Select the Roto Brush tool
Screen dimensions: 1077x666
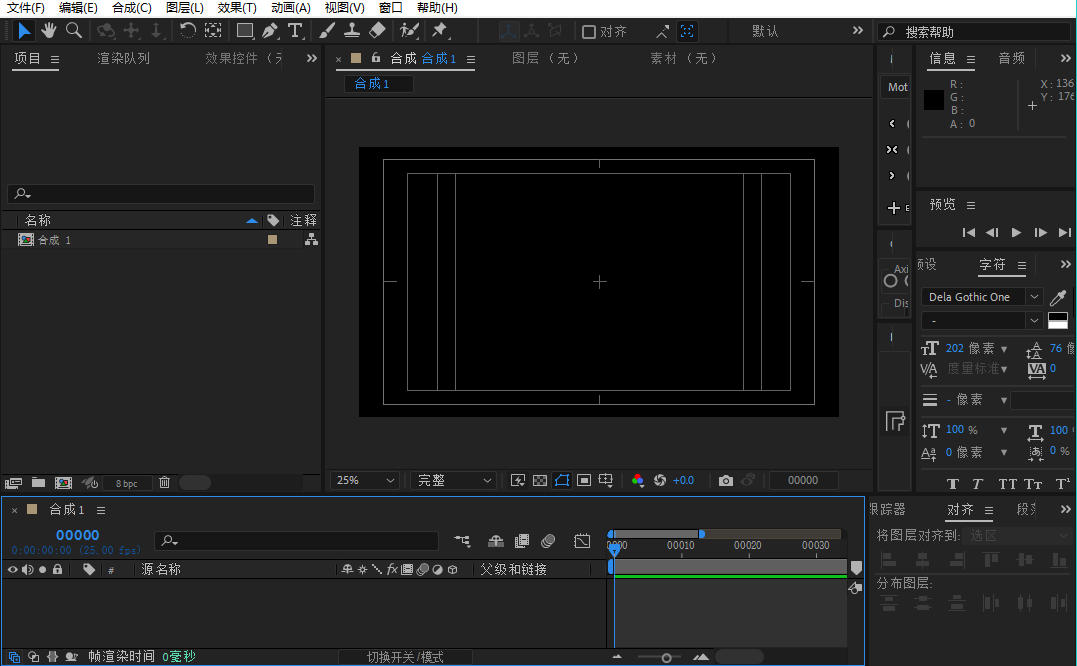[x=409, y=31]
